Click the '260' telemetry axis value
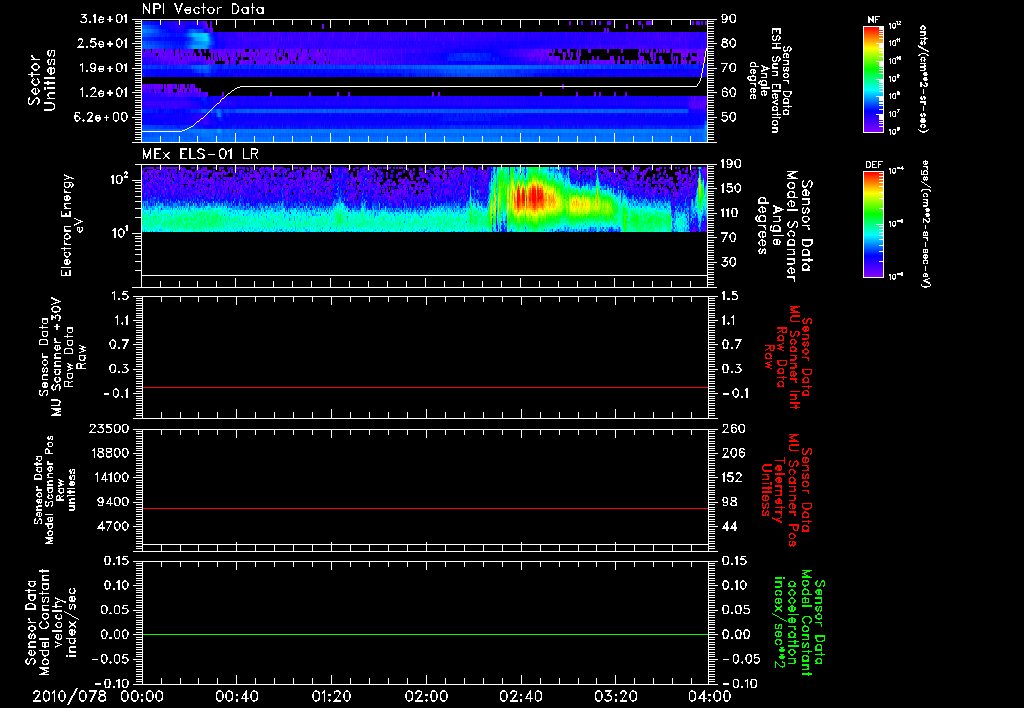Viewport: 1024px width, 708px height. tap(733, 428)
